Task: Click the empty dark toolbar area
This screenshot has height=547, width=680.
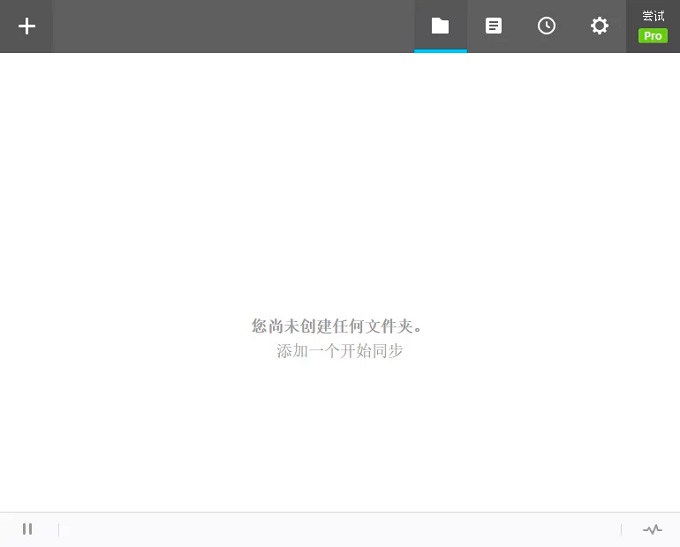Action: 230,26
